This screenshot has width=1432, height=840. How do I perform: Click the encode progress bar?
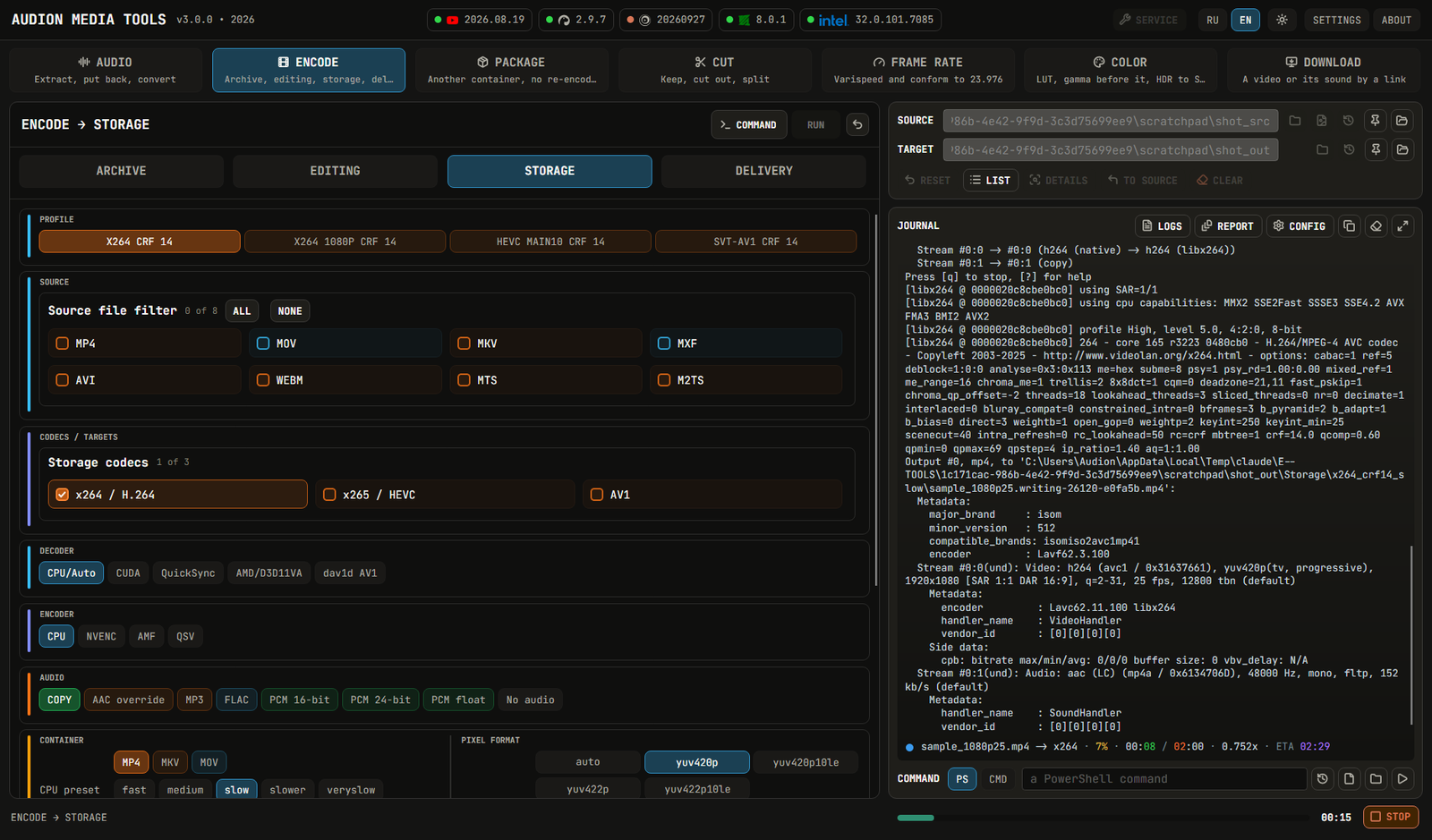coord(1103,818)
